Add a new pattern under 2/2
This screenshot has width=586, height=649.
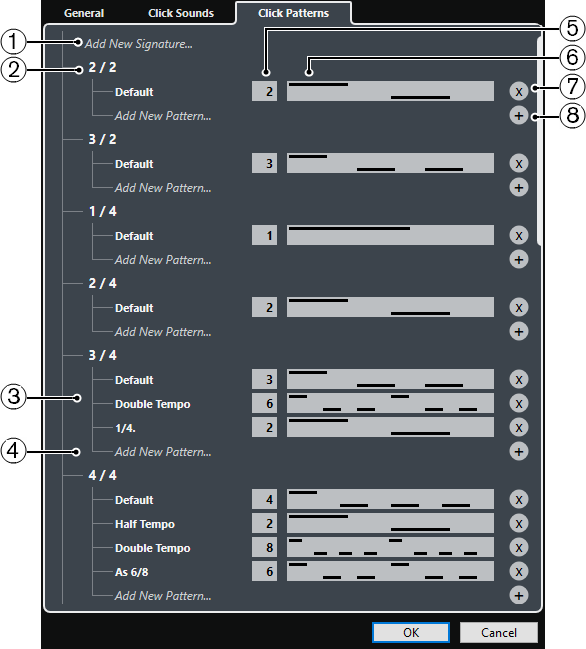(x=519, y=115)
